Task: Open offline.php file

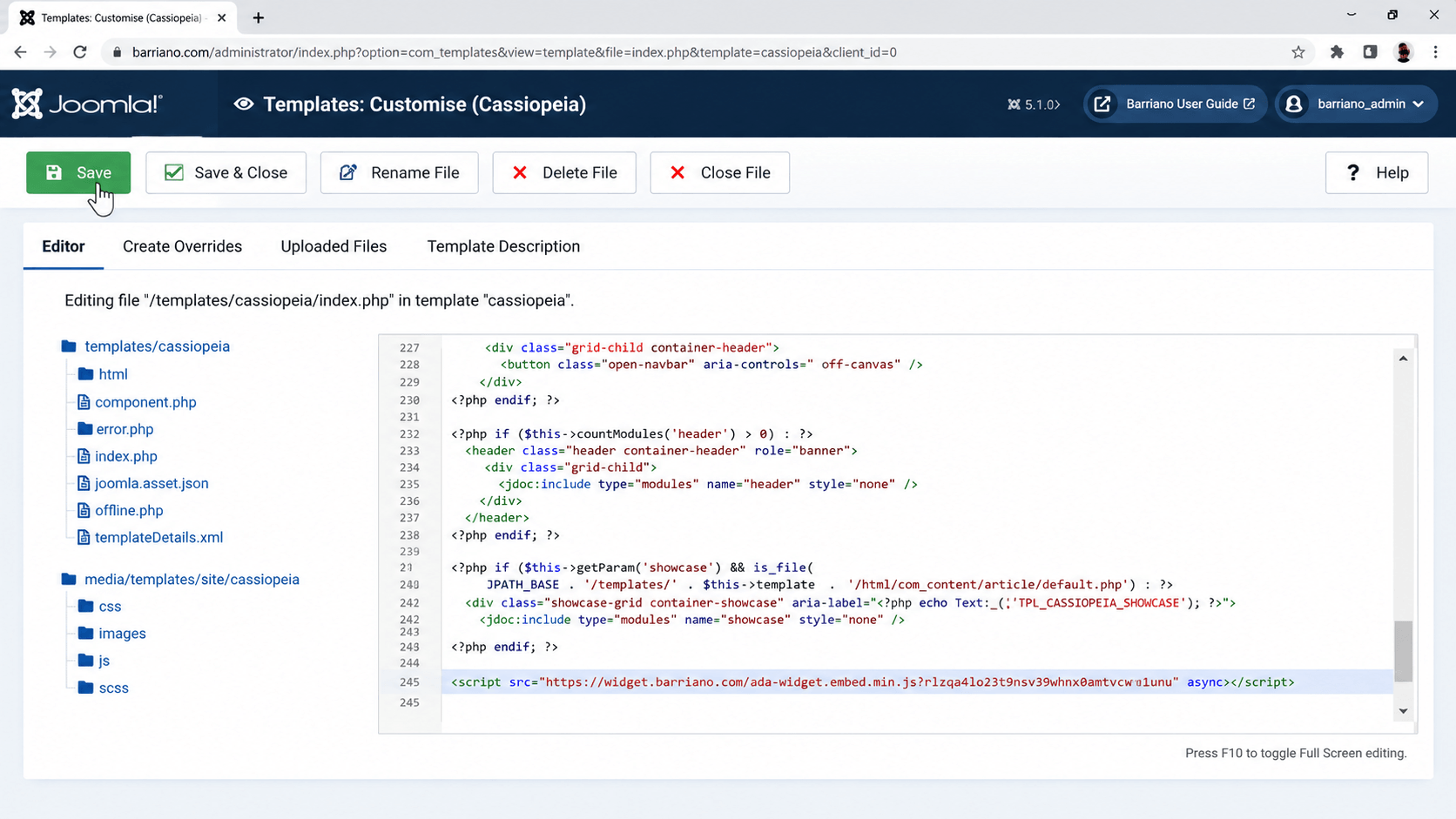Action: tap(129, 510)
